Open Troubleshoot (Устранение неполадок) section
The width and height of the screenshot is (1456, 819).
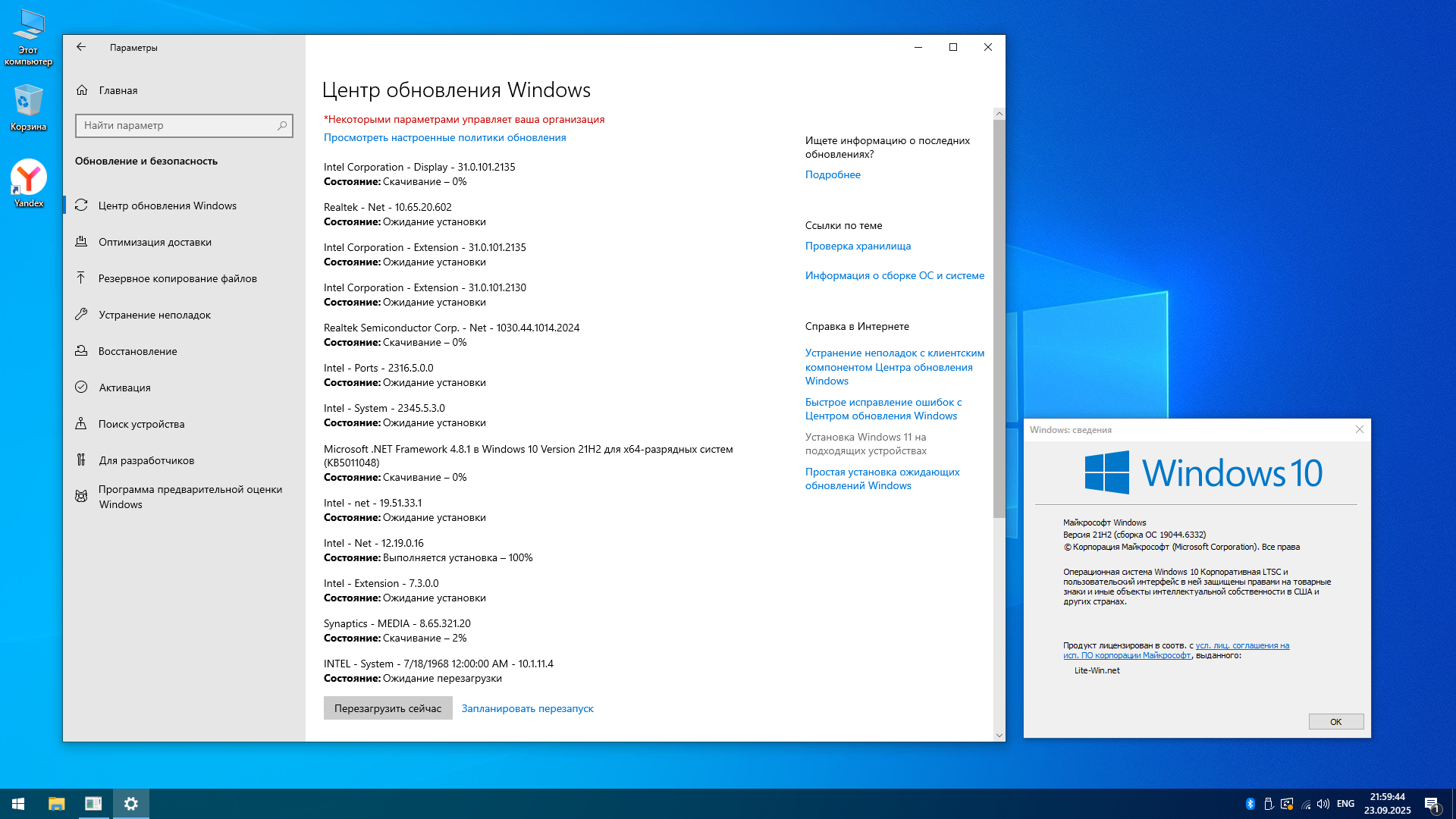[x=155, y=315]
